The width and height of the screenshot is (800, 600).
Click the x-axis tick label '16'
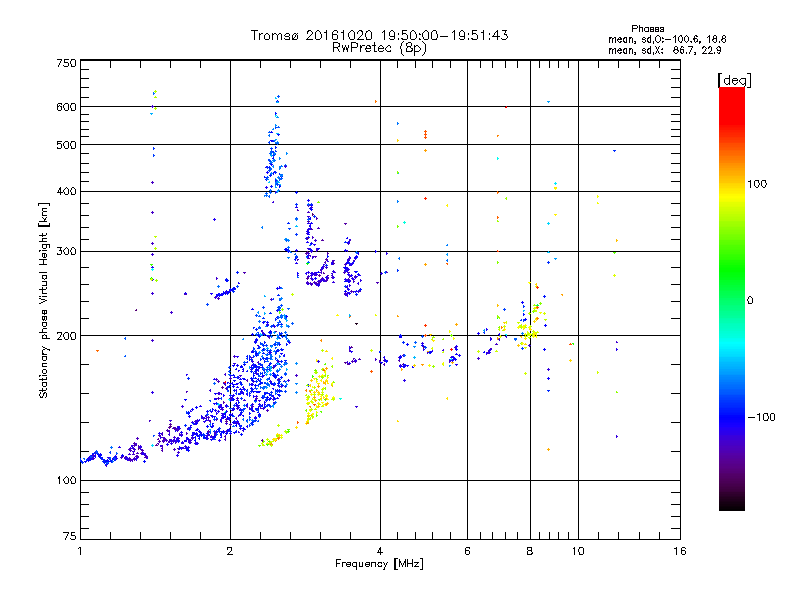tap(680, 551)
